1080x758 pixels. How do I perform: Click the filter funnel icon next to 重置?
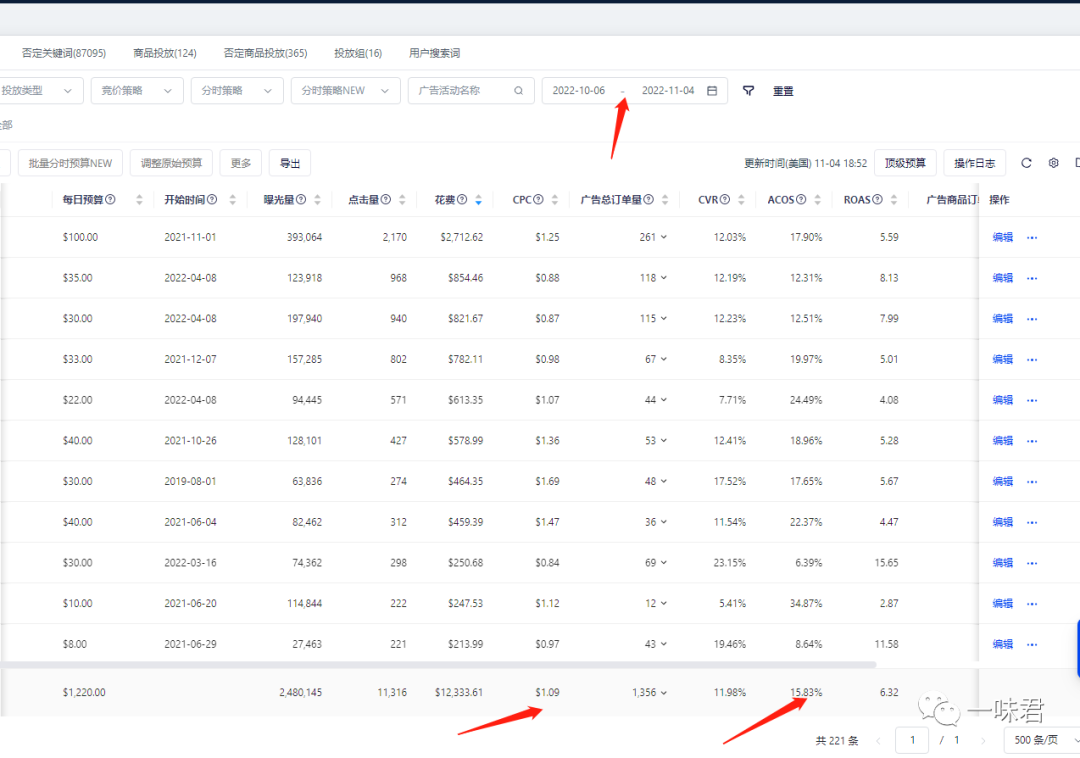pos(748,91)
